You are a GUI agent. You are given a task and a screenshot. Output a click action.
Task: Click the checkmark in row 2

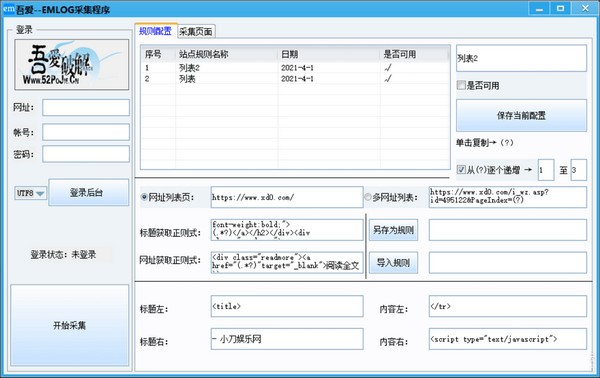pos(388,79)
